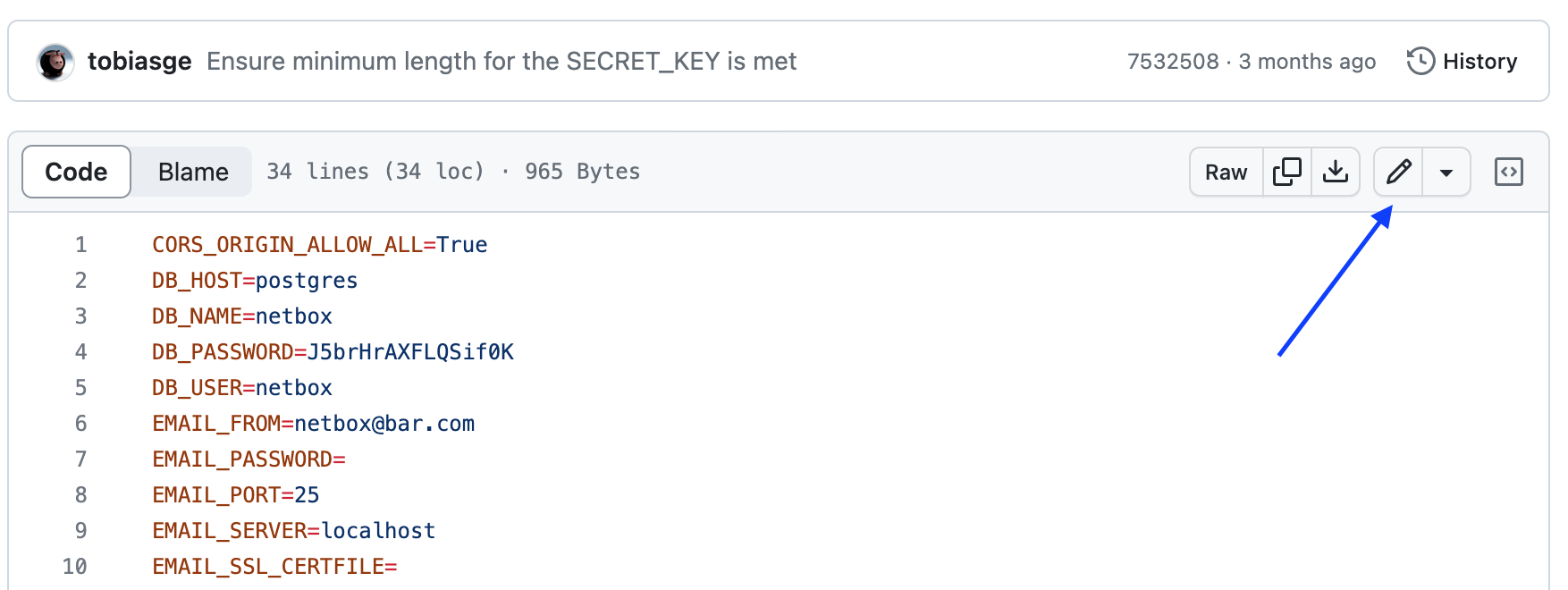Open the SECRET_KEY commit message link

pyautogui.click(x=502, y=61)
